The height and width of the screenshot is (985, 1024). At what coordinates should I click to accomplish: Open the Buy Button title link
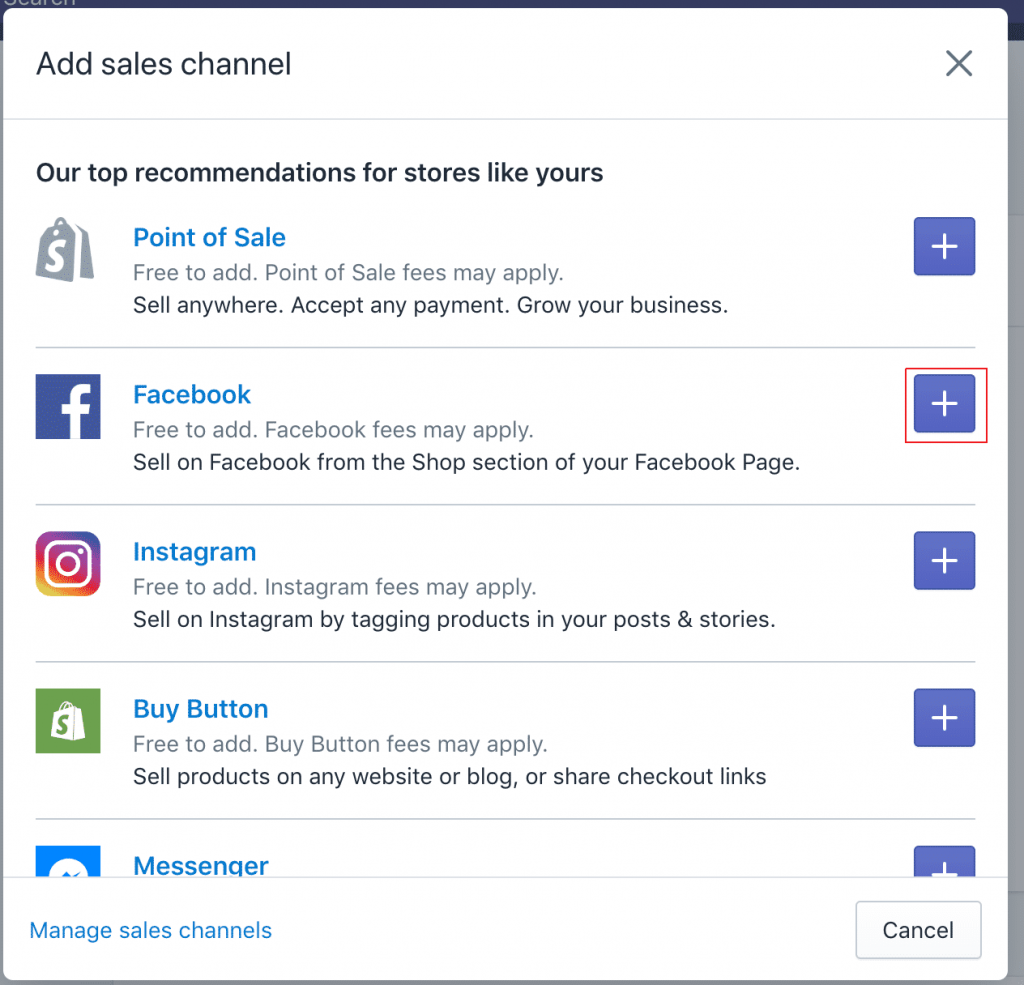tap(200, 709)
